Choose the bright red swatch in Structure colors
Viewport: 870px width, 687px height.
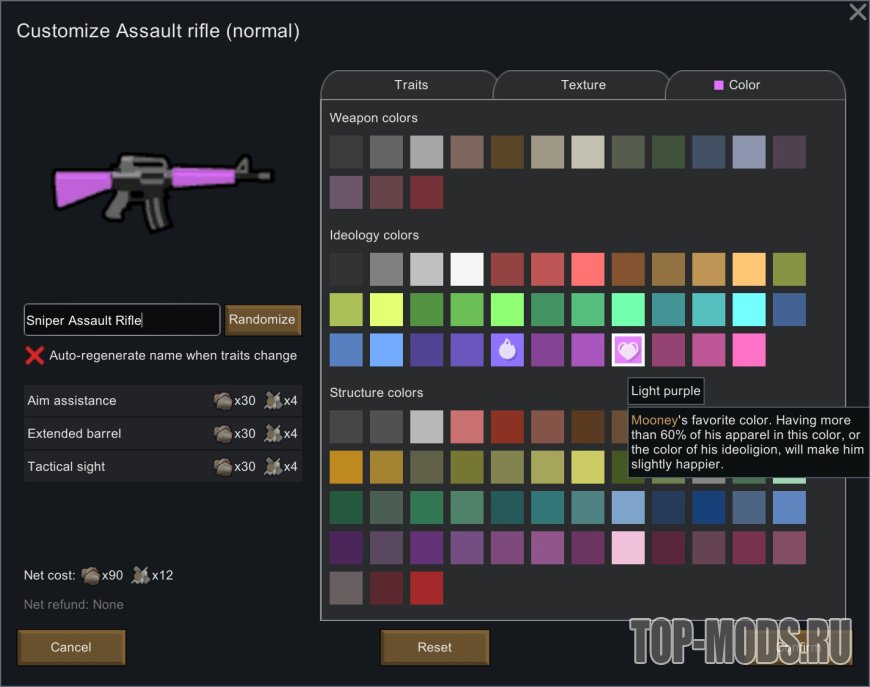(x=426, y=588)
